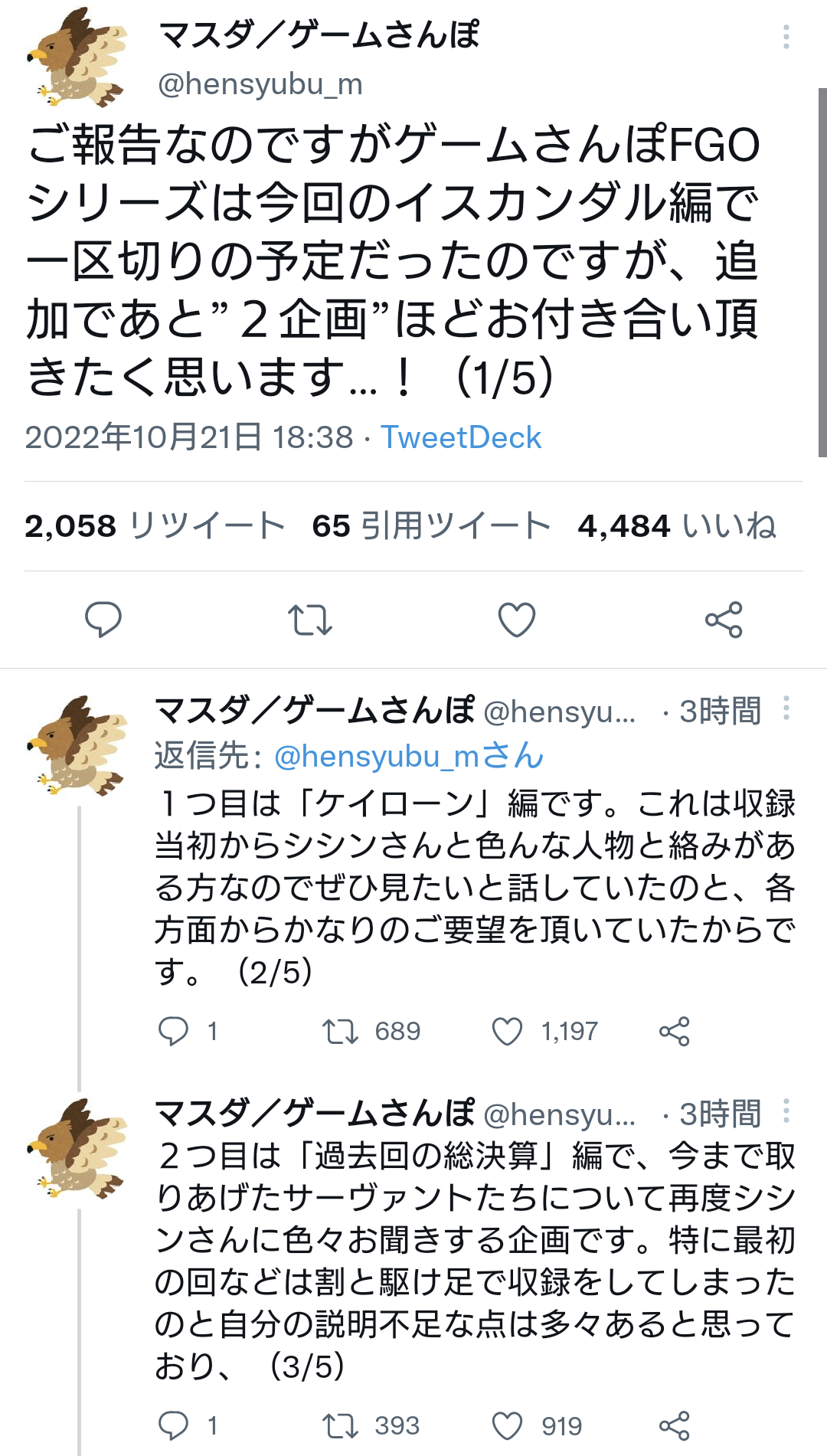Share the main tweet (1/5)

[x=724, y=620]
